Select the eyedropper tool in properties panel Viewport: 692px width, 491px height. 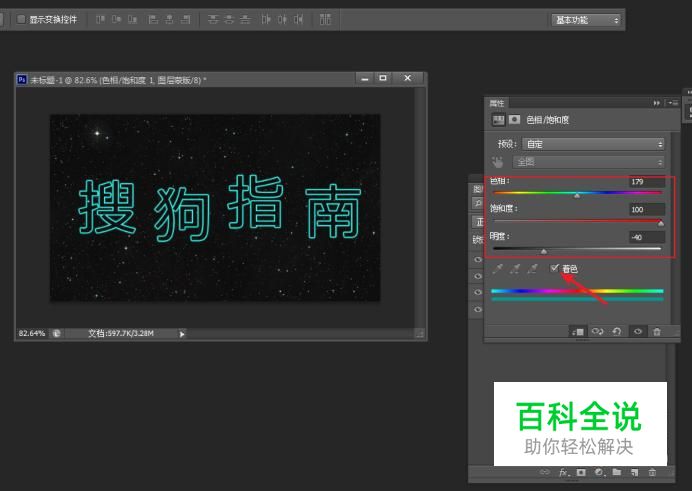coord(498,268)
